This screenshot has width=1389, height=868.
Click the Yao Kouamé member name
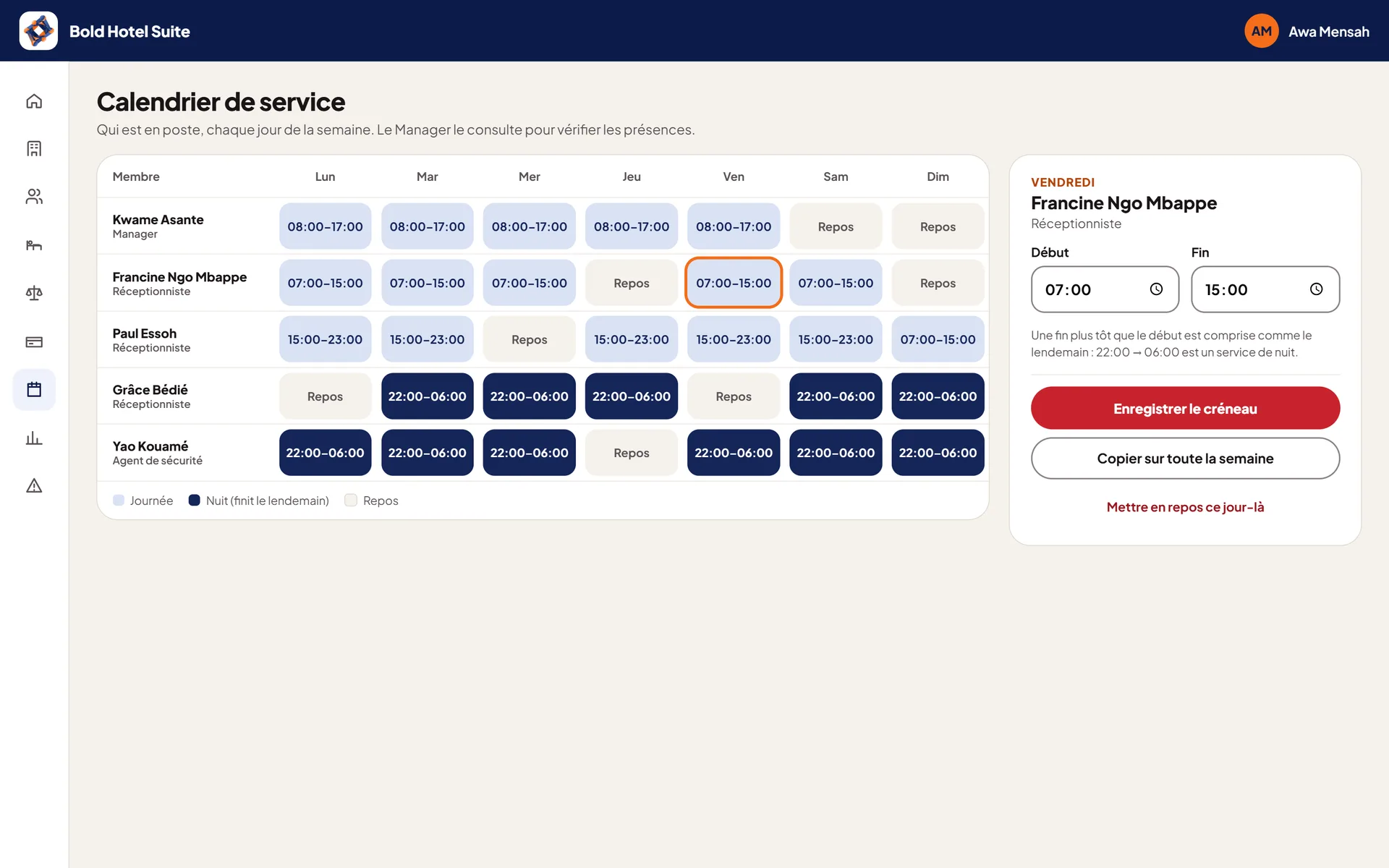(x=150, y=446)
